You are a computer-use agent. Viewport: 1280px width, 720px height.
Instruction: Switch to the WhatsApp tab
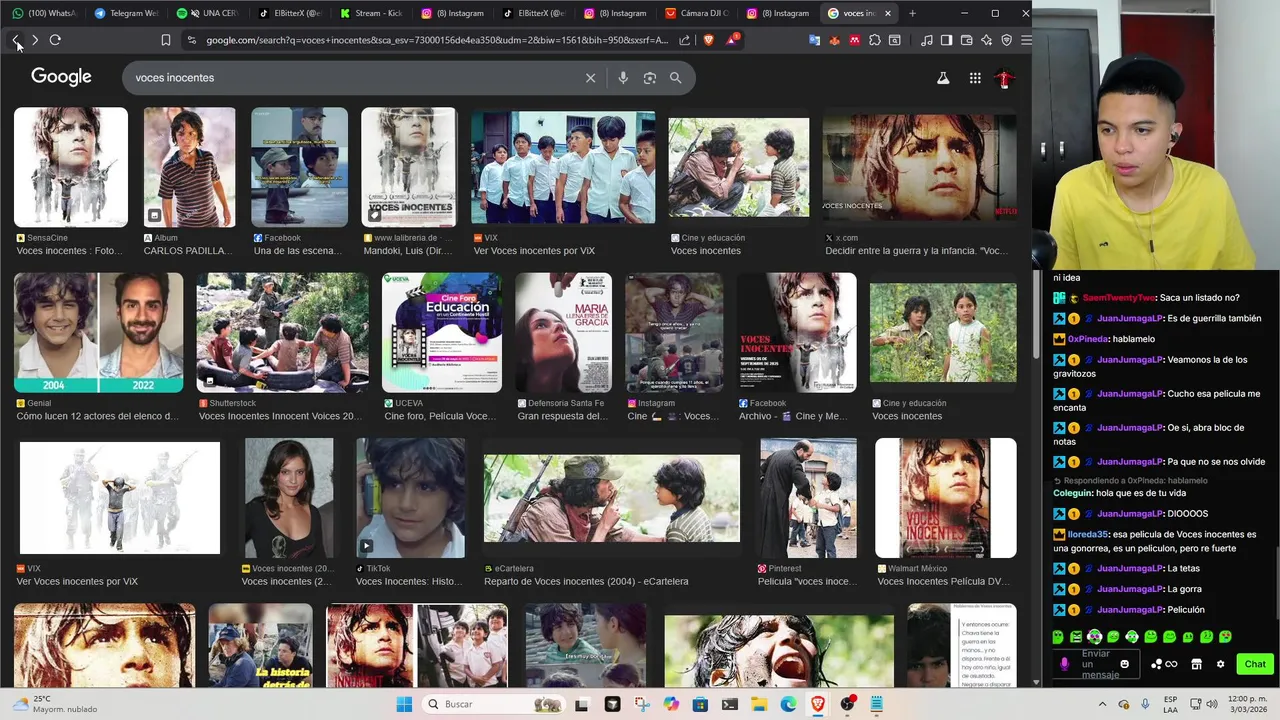[43, 13]
